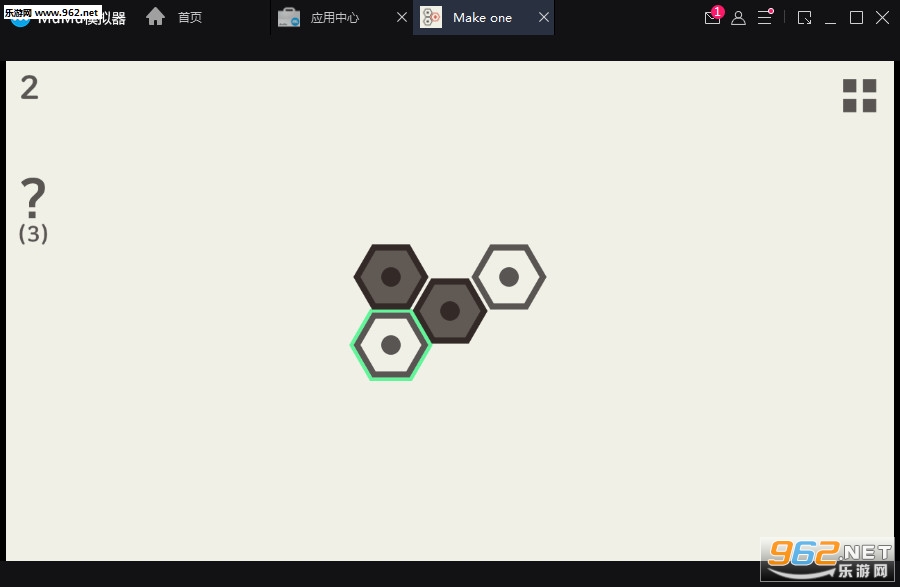
Task: Close the emulator window
Action: [882, 18]
